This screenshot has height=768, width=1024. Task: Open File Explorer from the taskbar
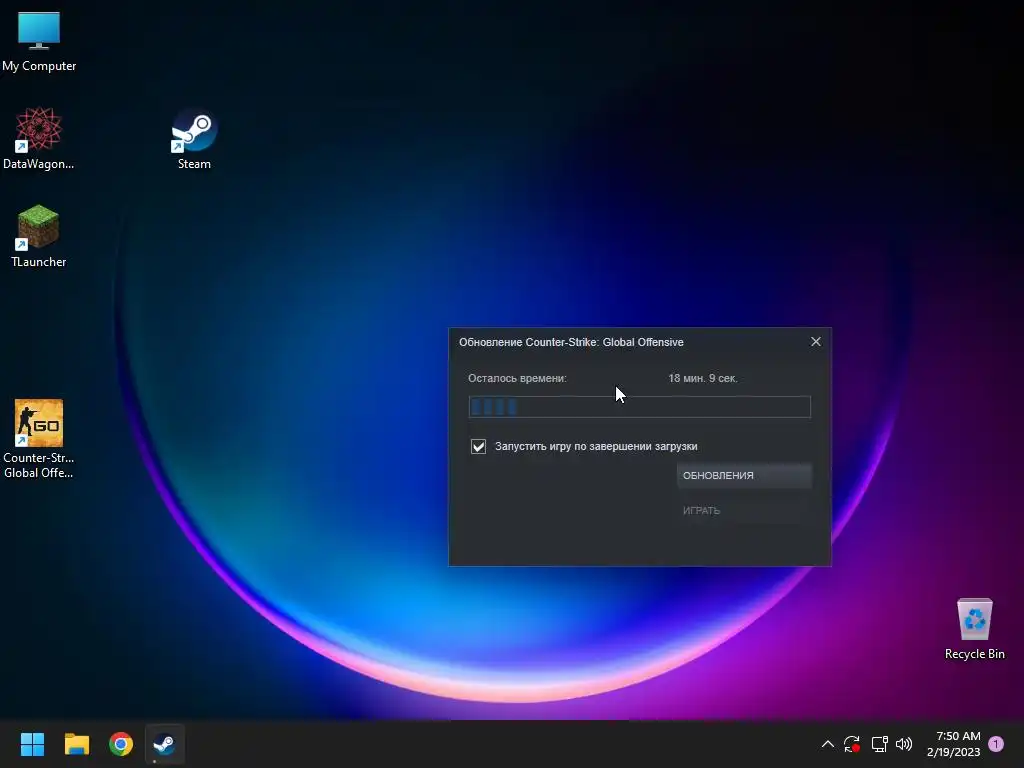(x=76, y=744)
